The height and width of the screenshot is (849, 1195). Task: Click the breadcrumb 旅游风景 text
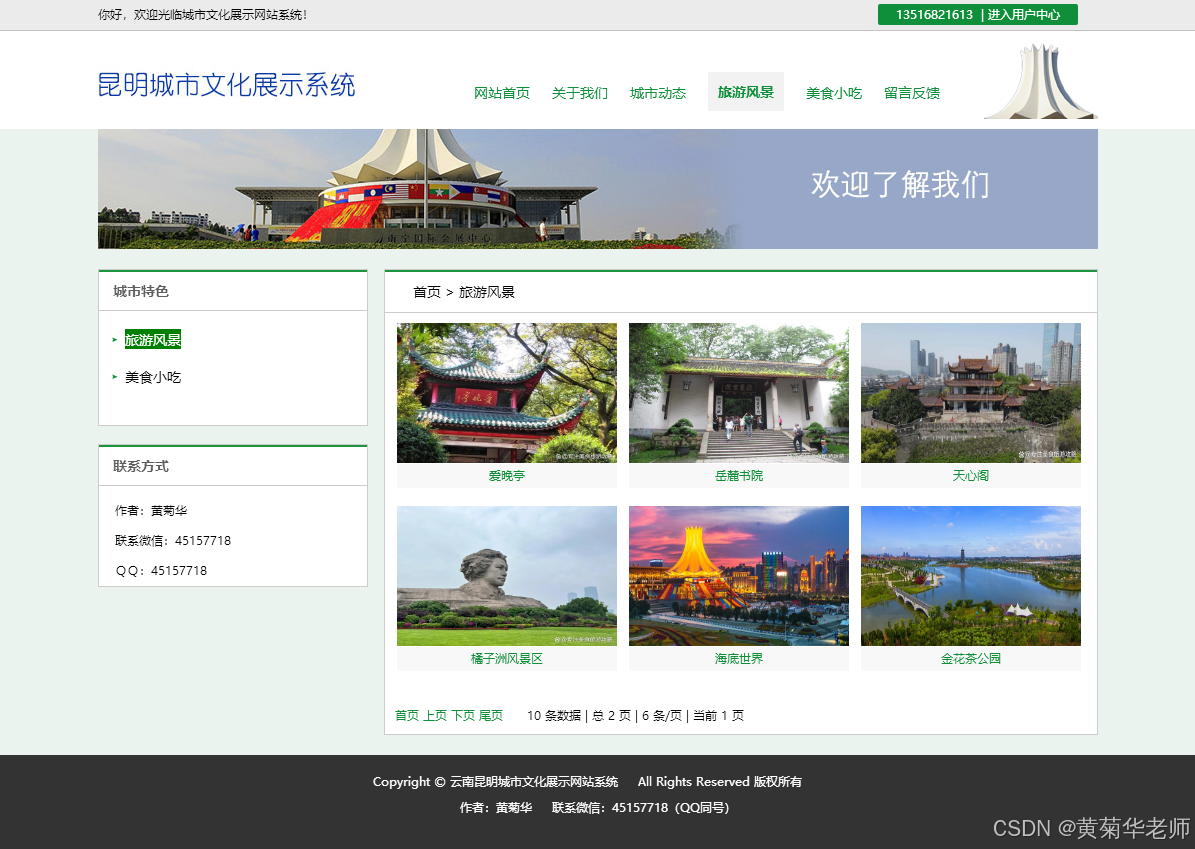[x=487, y=292]
